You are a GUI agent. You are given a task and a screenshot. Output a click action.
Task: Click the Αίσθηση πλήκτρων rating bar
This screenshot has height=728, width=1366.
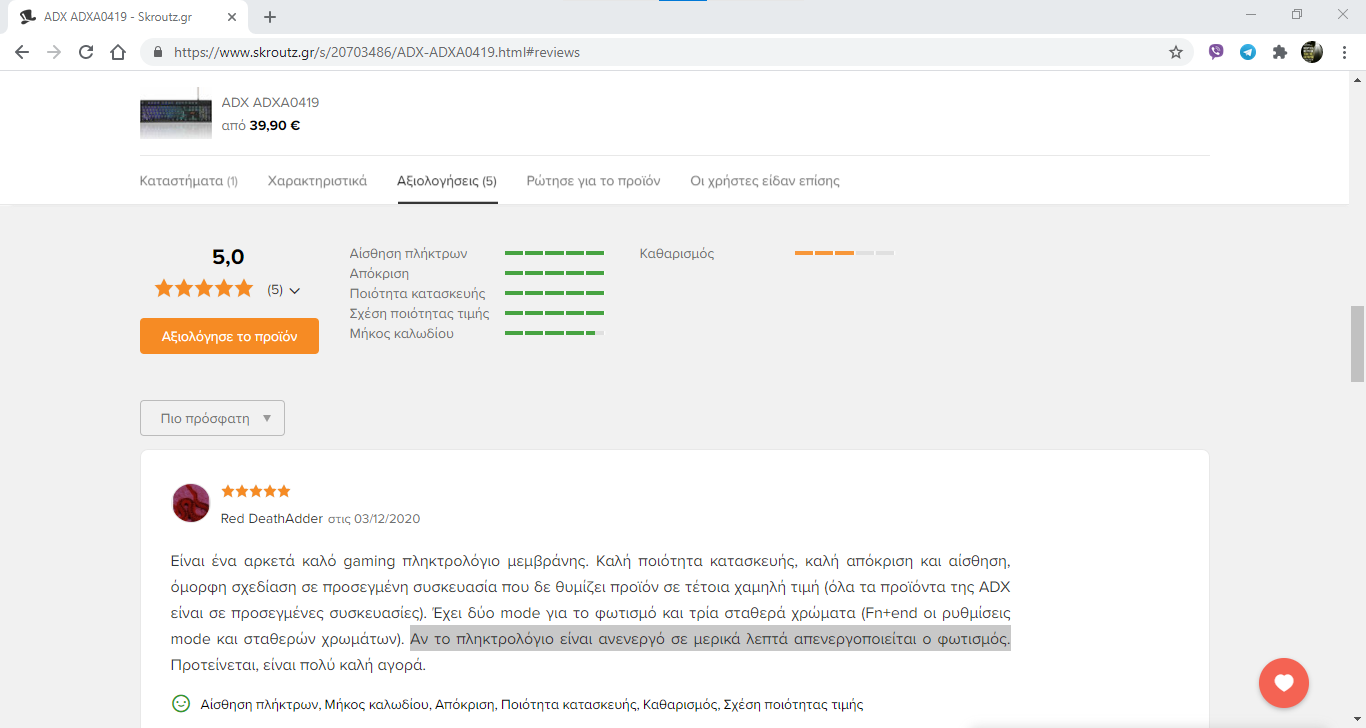click(x=555, y=253)
